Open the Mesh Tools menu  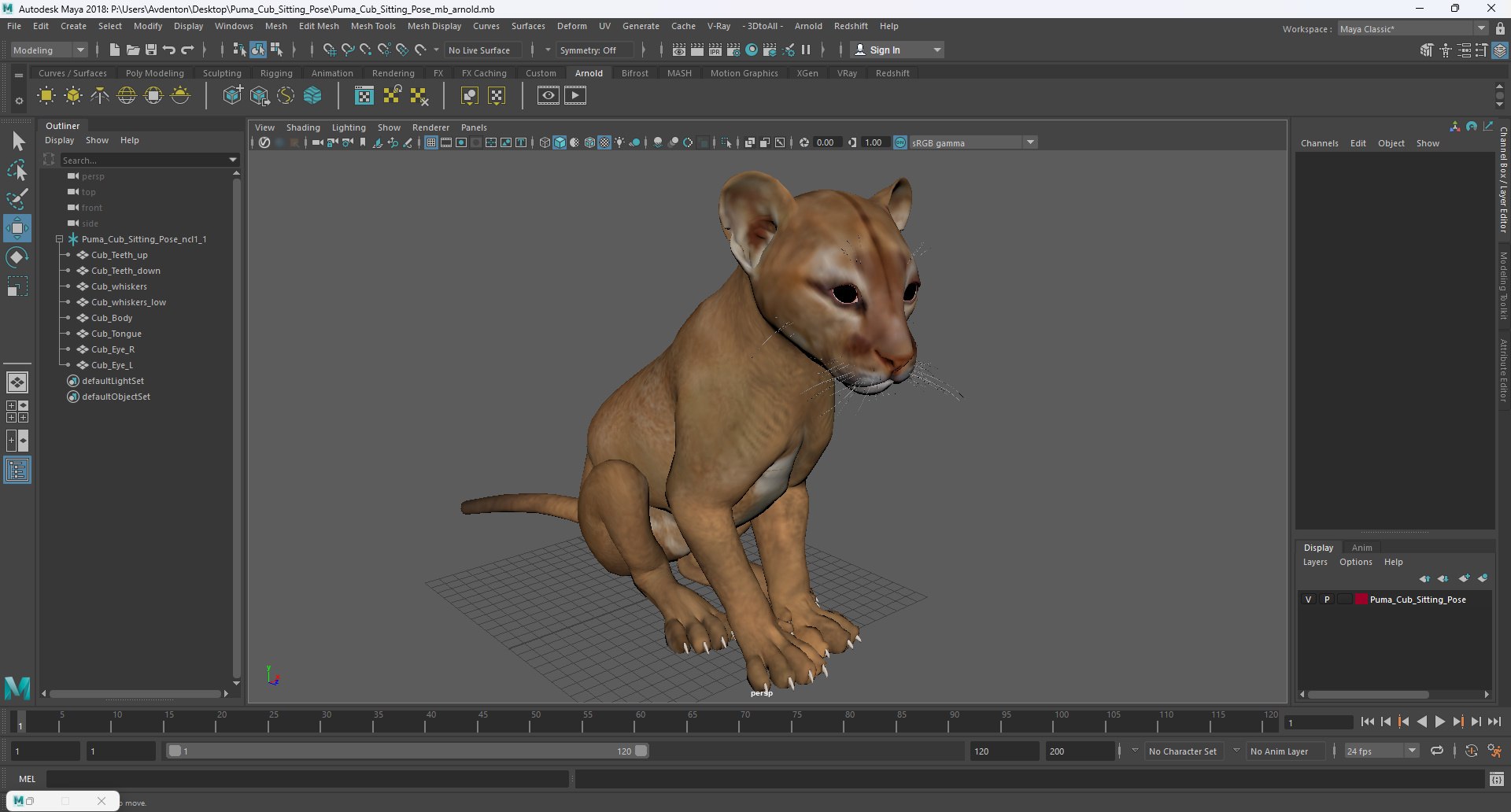point(373,26)
